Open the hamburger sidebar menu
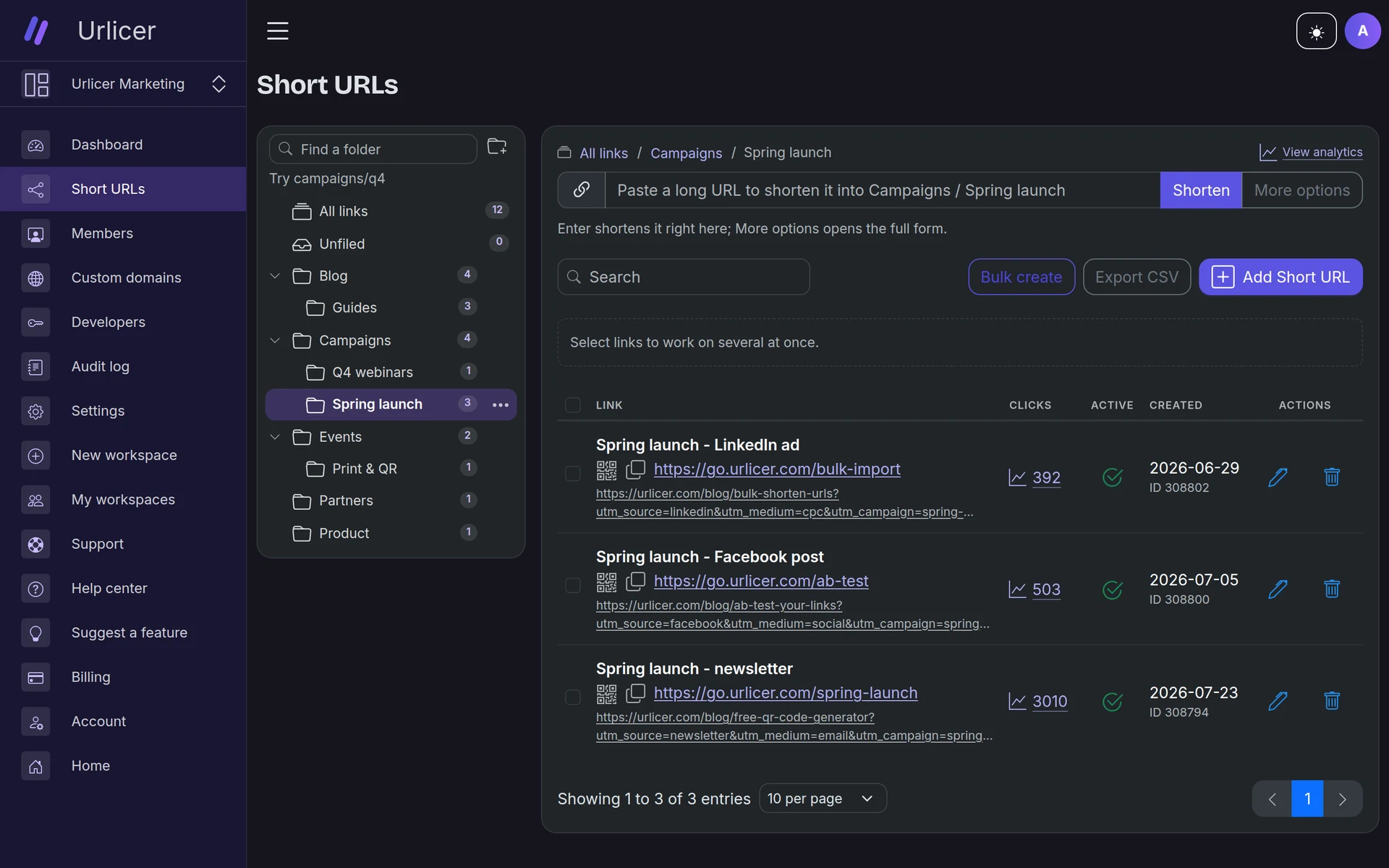The image size is (1389, 868). point(278,31)
